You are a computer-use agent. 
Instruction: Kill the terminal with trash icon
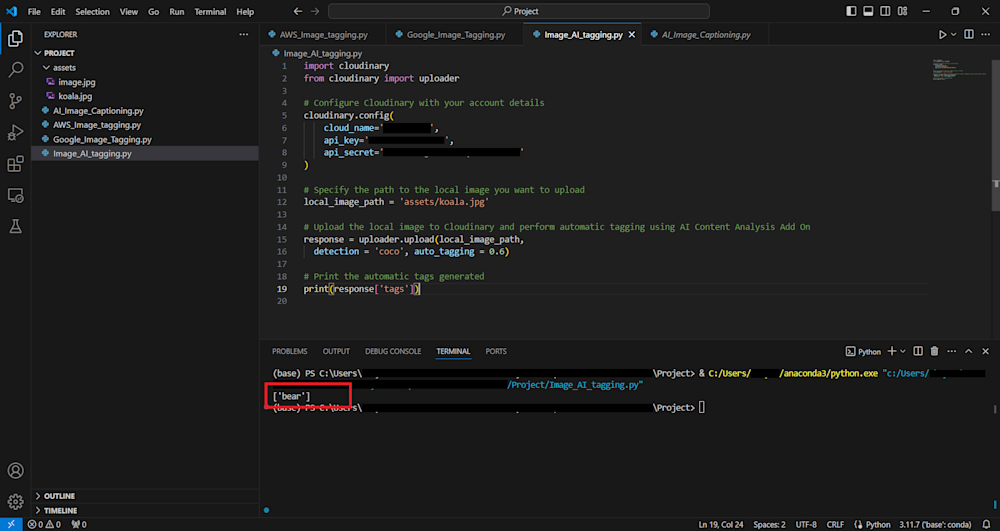click(x=934, y=351)
